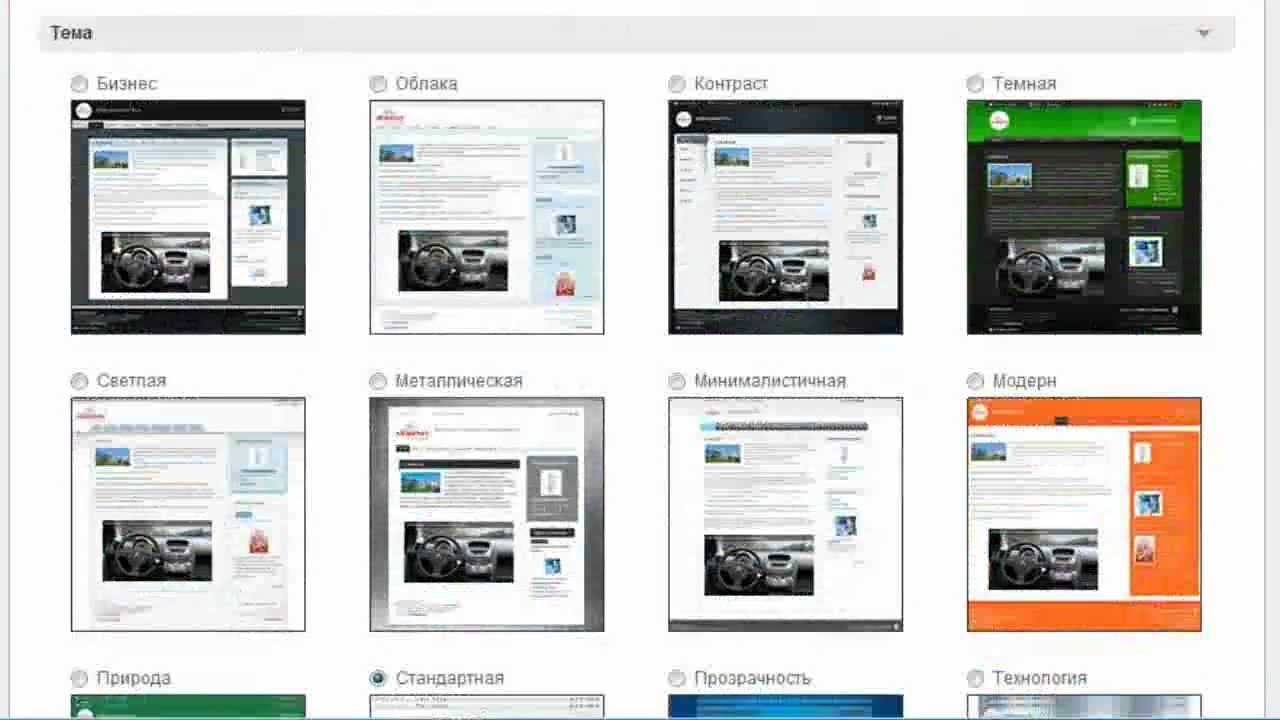
Task: Click the Светлая theme preview thumbnail
Action: (x=188, y=514)
